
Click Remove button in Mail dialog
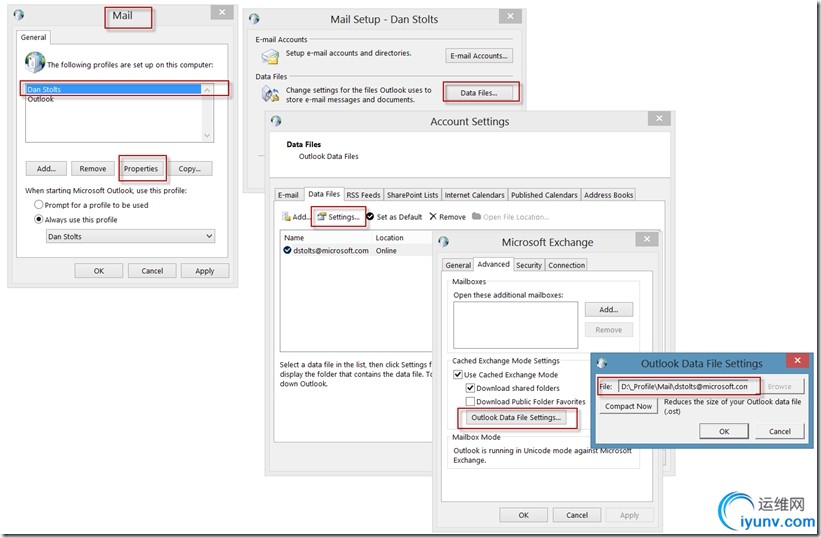(x=93, y=169)
